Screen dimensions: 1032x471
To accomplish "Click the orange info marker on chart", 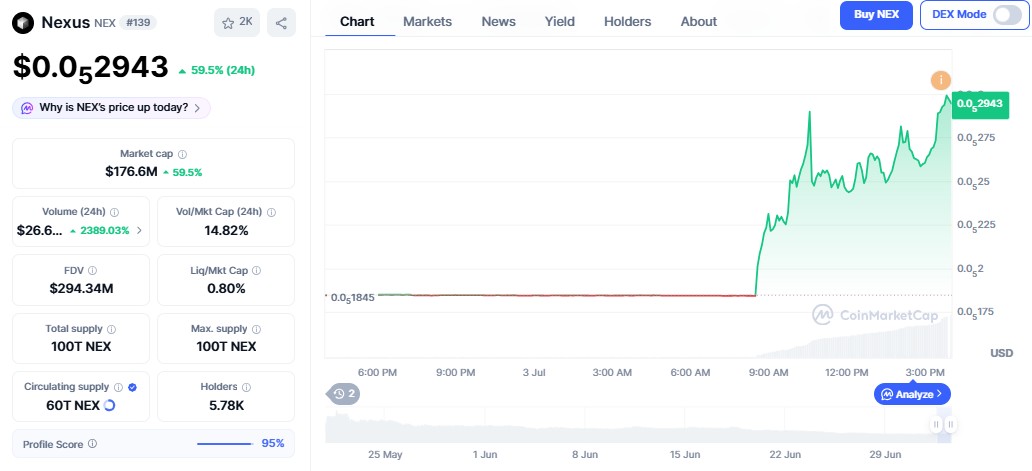I will [x=941, y=81].
